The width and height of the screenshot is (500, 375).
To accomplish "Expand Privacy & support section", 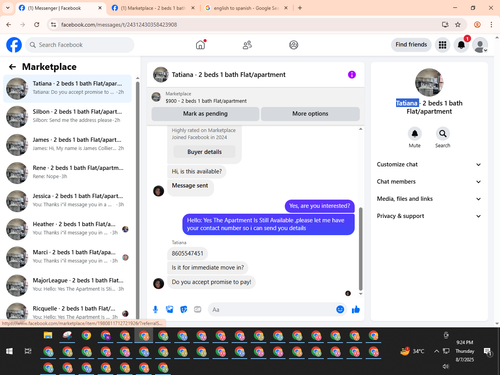I will [x=429, y=216].
